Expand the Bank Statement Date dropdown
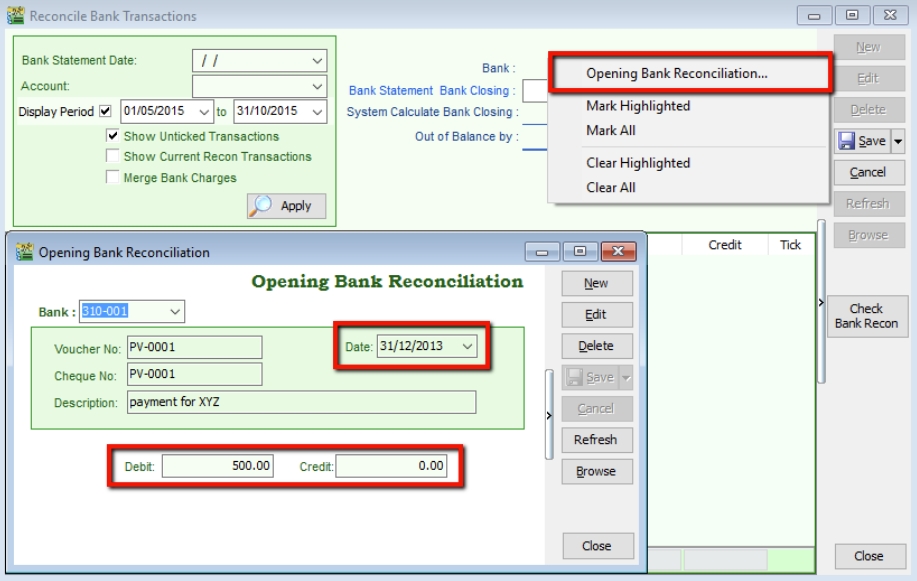Viewport: 917px width, 581px height. tap(317, 61)
